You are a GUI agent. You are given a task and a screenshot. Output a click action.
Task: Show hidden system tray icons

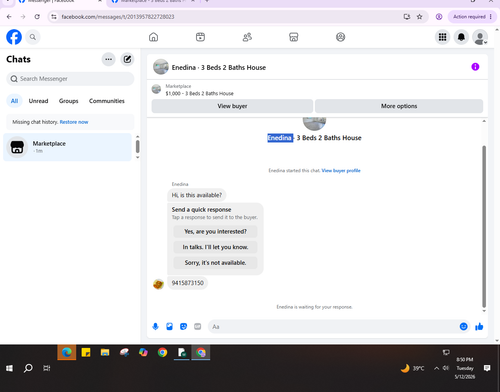436,368
